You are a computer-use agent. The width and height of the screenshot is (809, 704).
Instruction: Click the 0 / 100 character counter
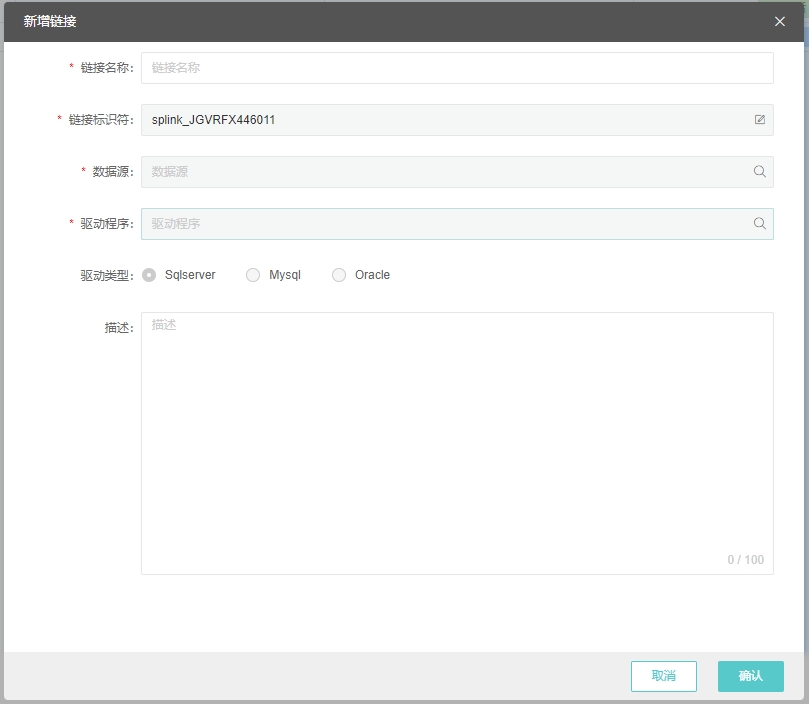pyautogui.click(x=746, y=560)
